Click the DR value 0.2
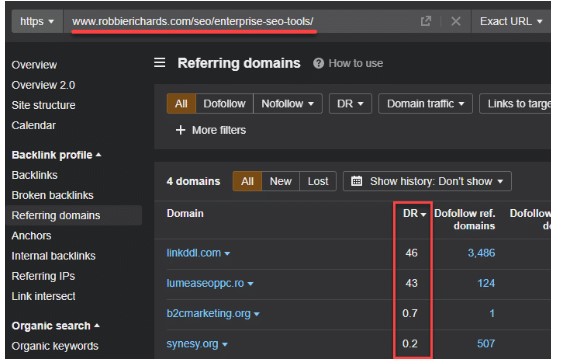 coord(410,344)
